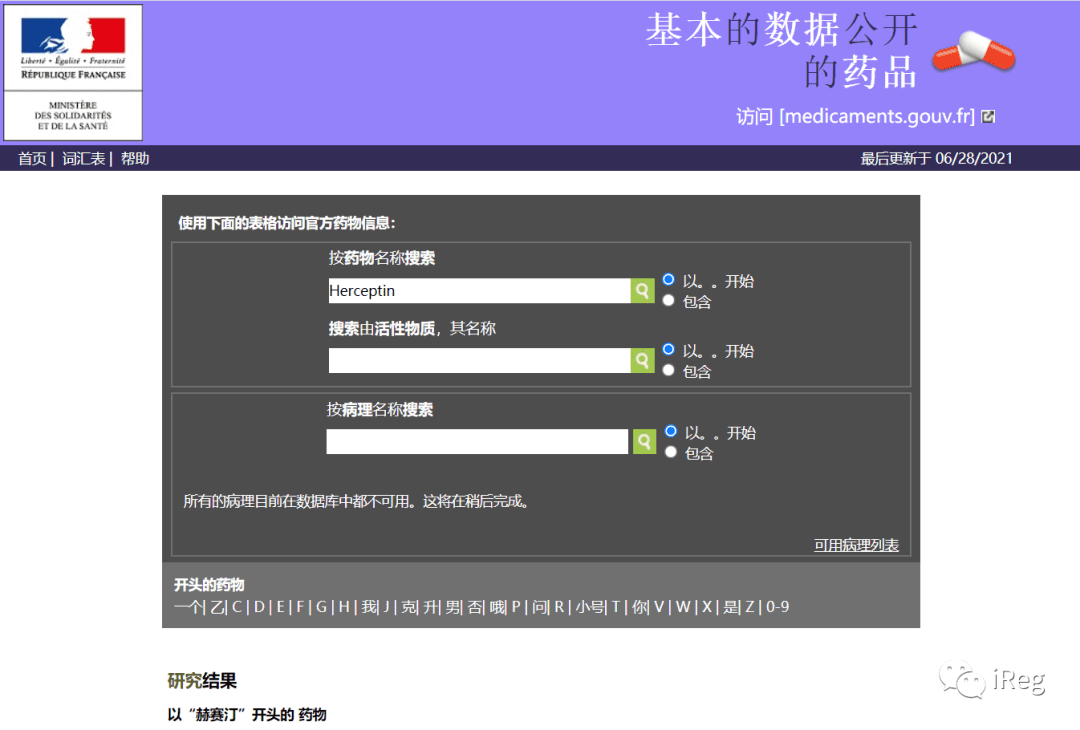Click '你' in the drug alphabet list
Image resolution: width=1080 pixels, height=730 pixels.
[641, 607]
